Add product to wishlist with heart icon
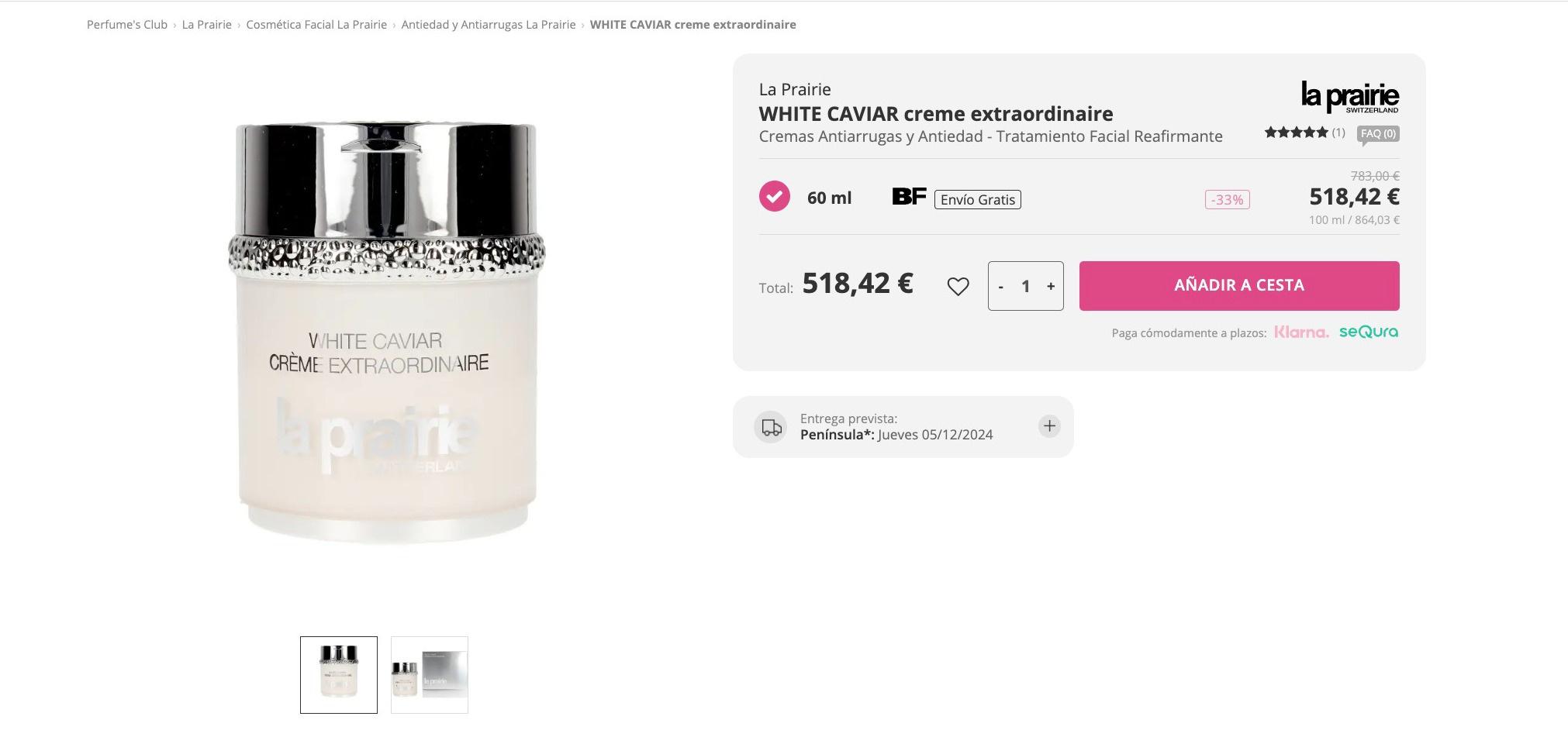The image size is (1568, 744). point(958,286)
